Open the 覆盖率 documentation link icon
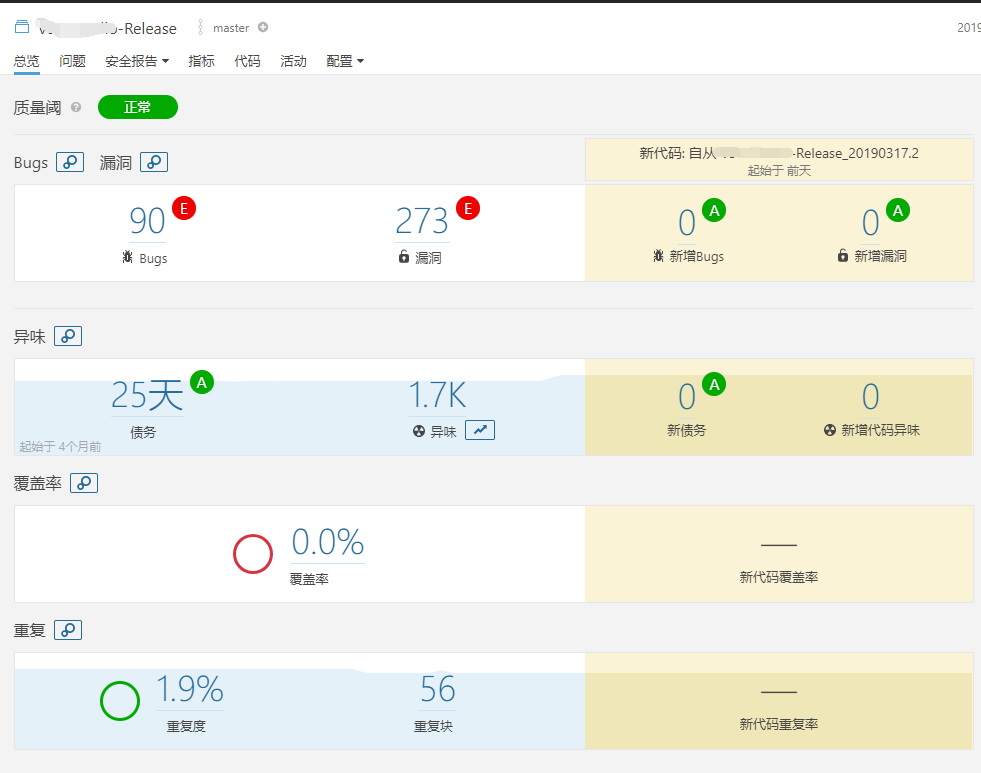Viewport: 981px width, 773px height. (x=84, y=483)
